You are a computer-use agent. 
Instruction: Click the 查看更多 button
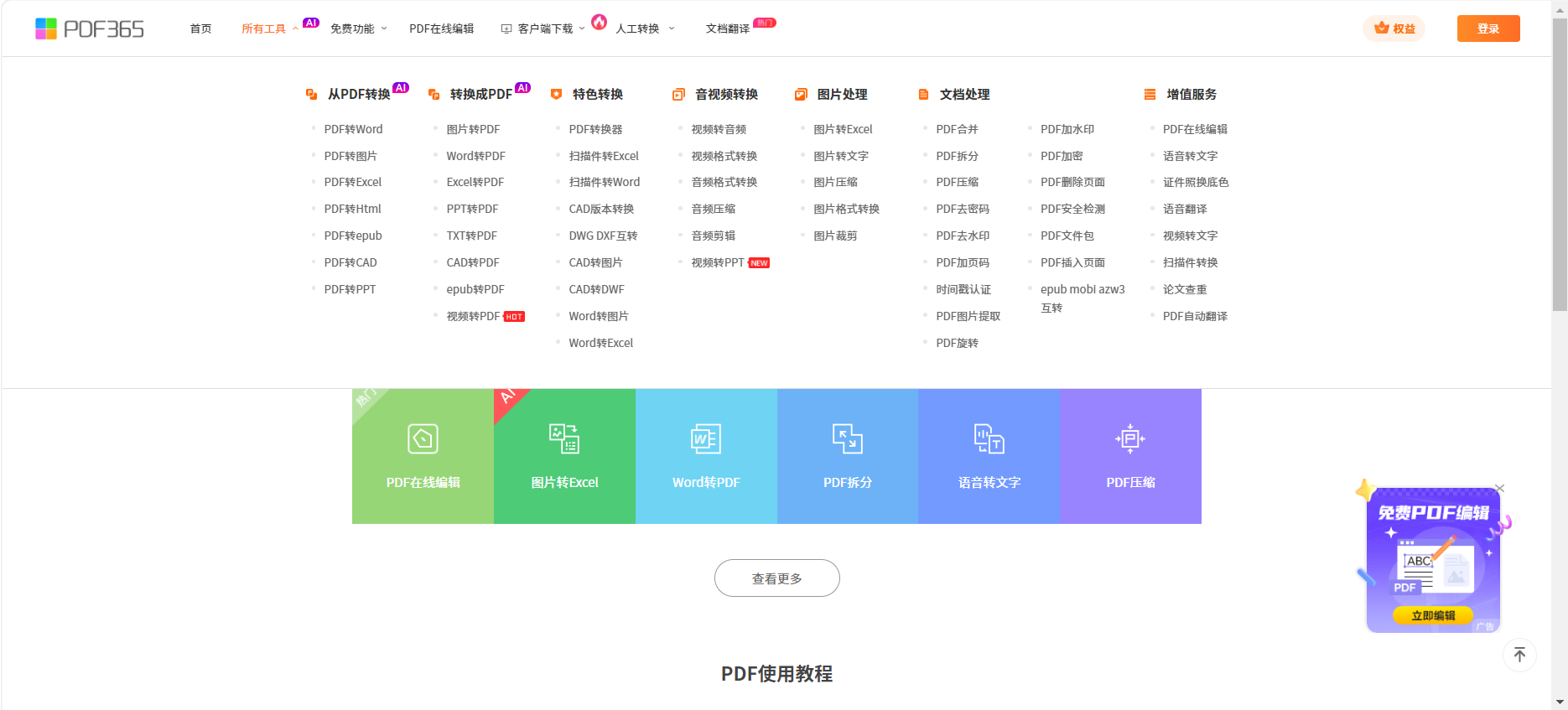click(776, 578)
